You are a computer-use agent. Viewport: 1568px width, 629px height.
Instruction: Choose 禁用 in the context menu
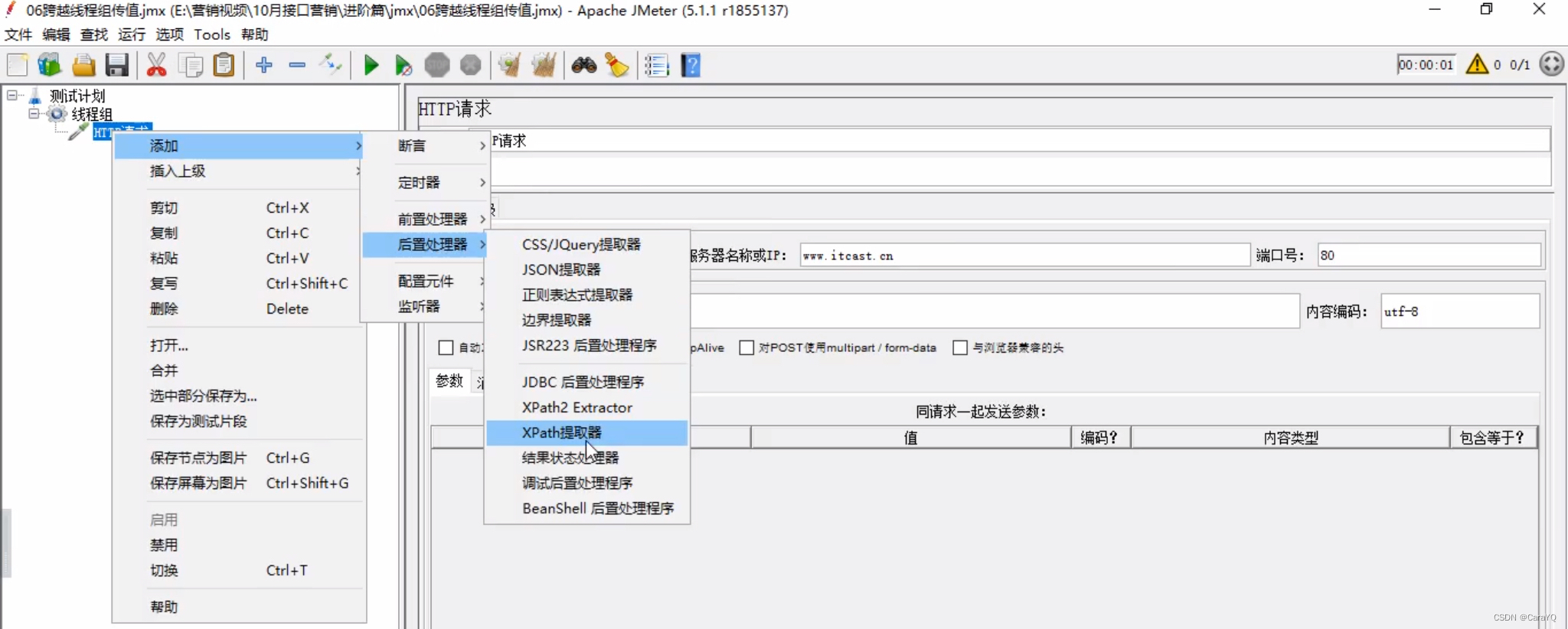[238, 545]
